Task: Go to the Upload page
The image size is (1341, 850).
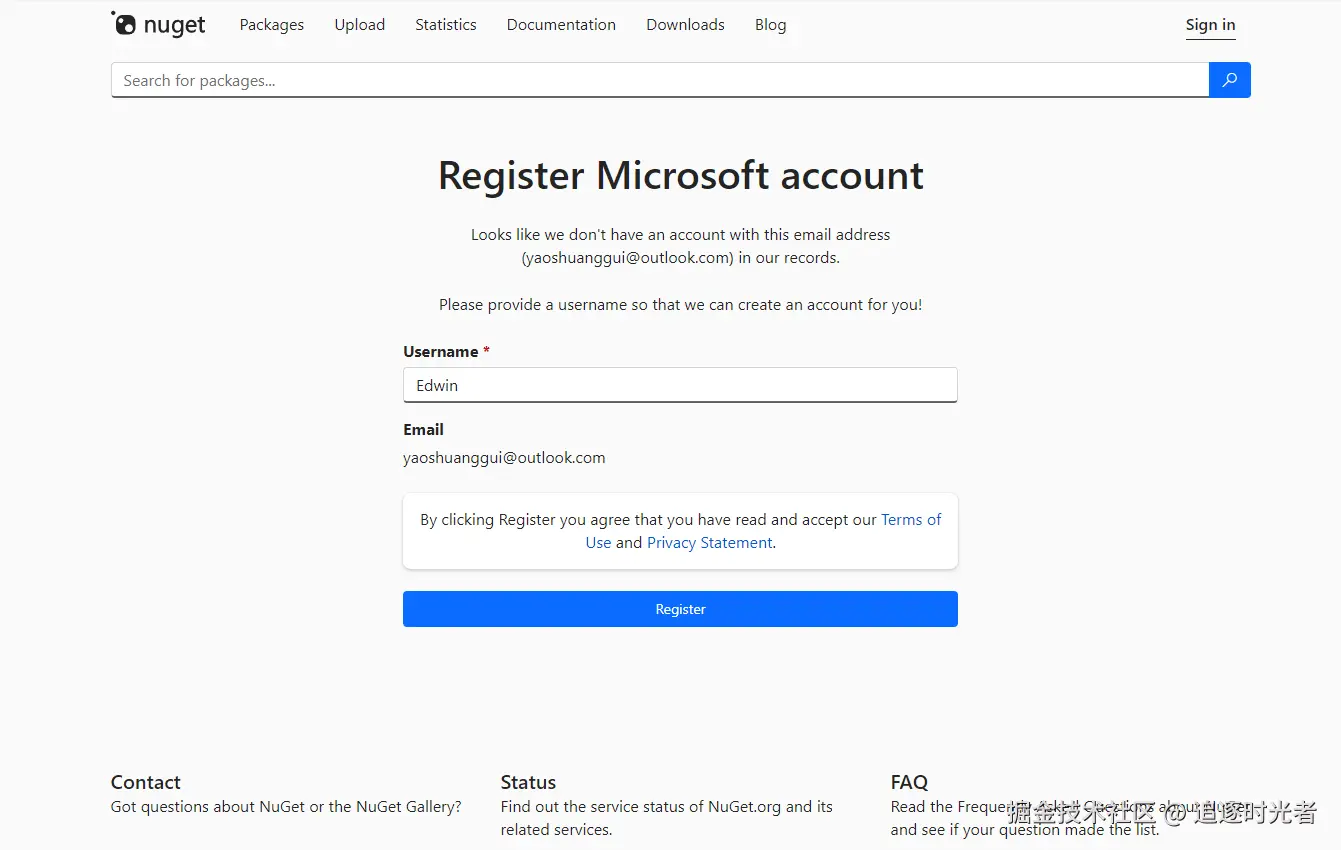Action: pyautogui.click(x=360, y=25)
